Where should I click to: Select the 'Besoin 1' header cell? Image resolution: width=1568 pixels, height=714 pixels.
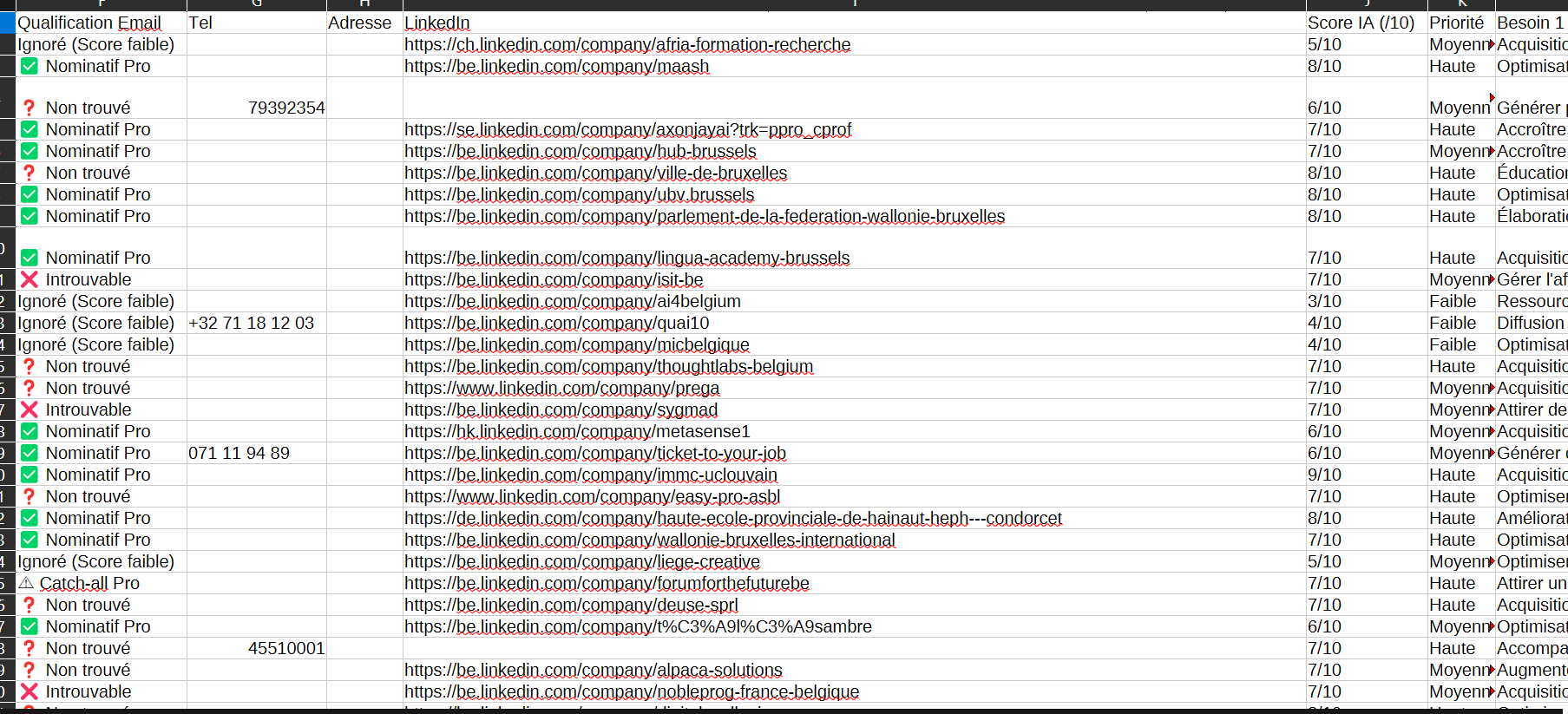point(1532,23)
